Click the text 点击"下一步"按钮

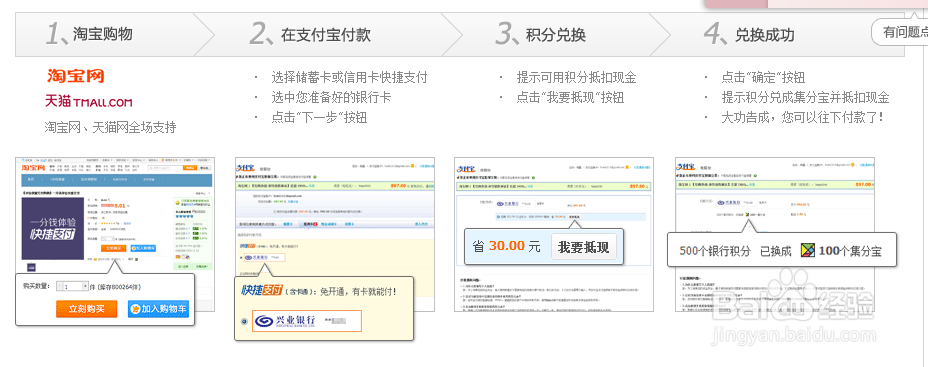tap(320, 117)
